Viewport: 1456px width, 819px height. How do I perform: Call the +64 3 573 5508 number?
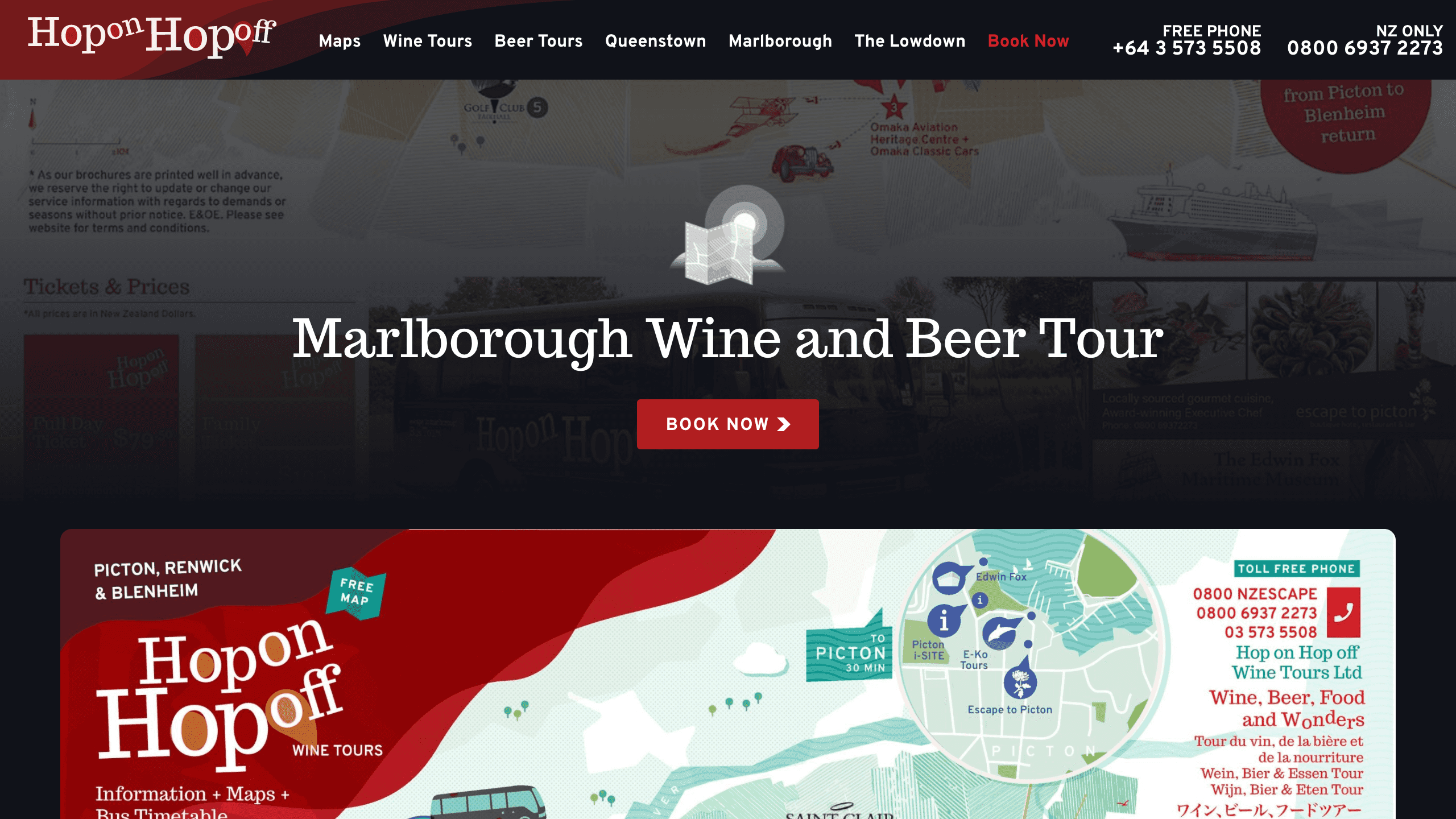coord(1187,48)
